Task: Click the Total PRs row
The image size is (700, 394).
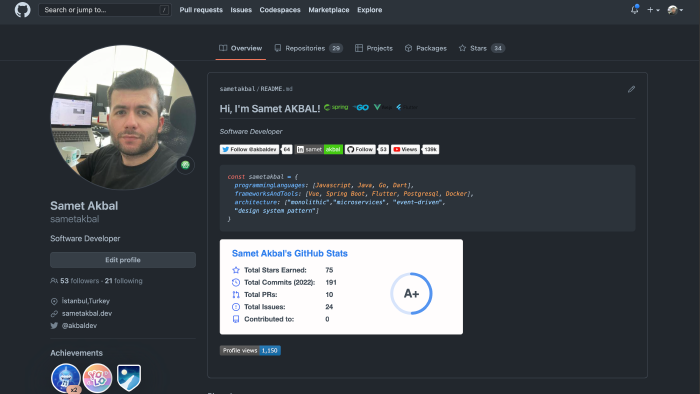Action: [x=283, y=294]
